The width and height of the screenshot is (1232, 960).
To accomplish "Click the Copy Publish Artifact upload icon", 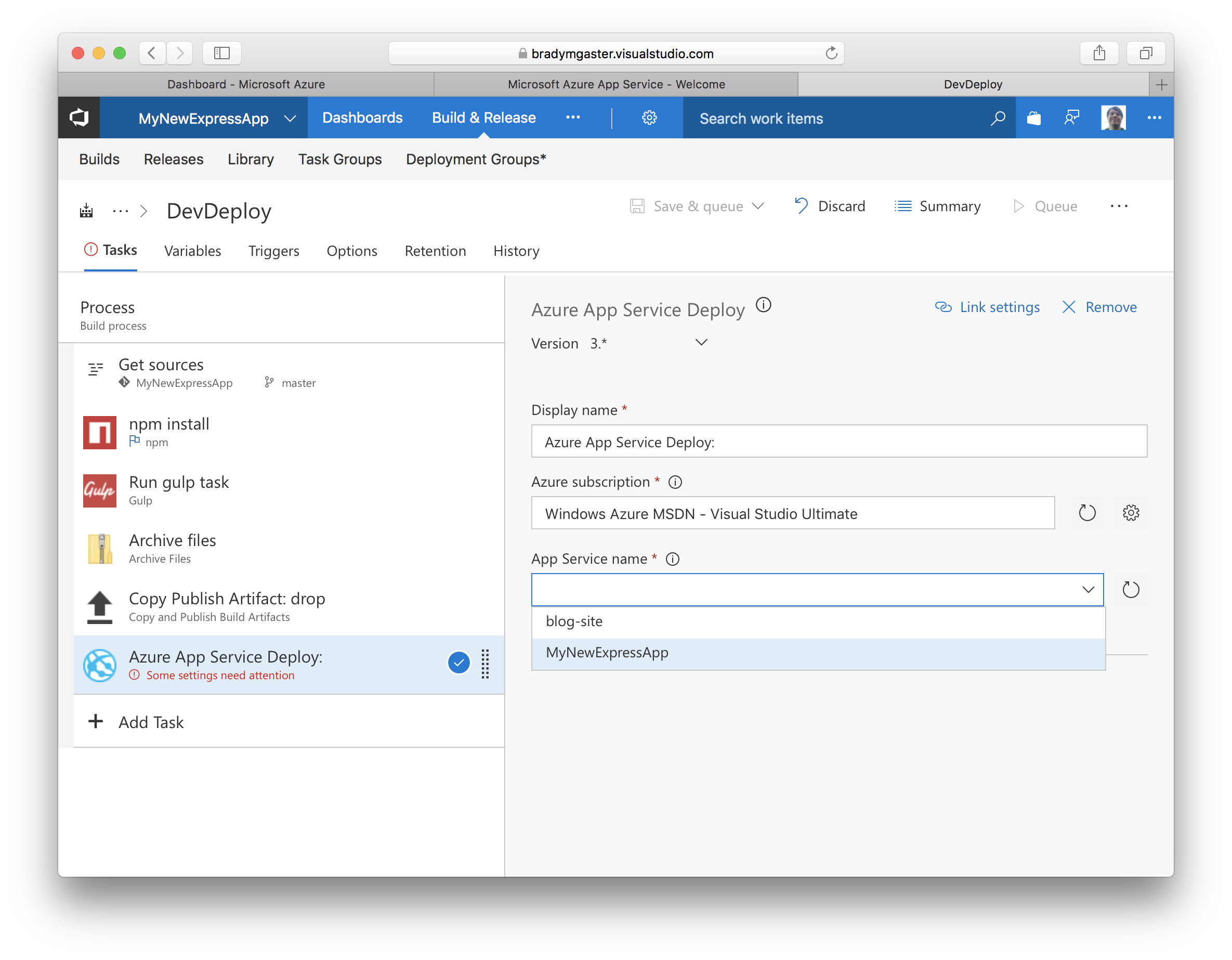I will click(100, 607).
